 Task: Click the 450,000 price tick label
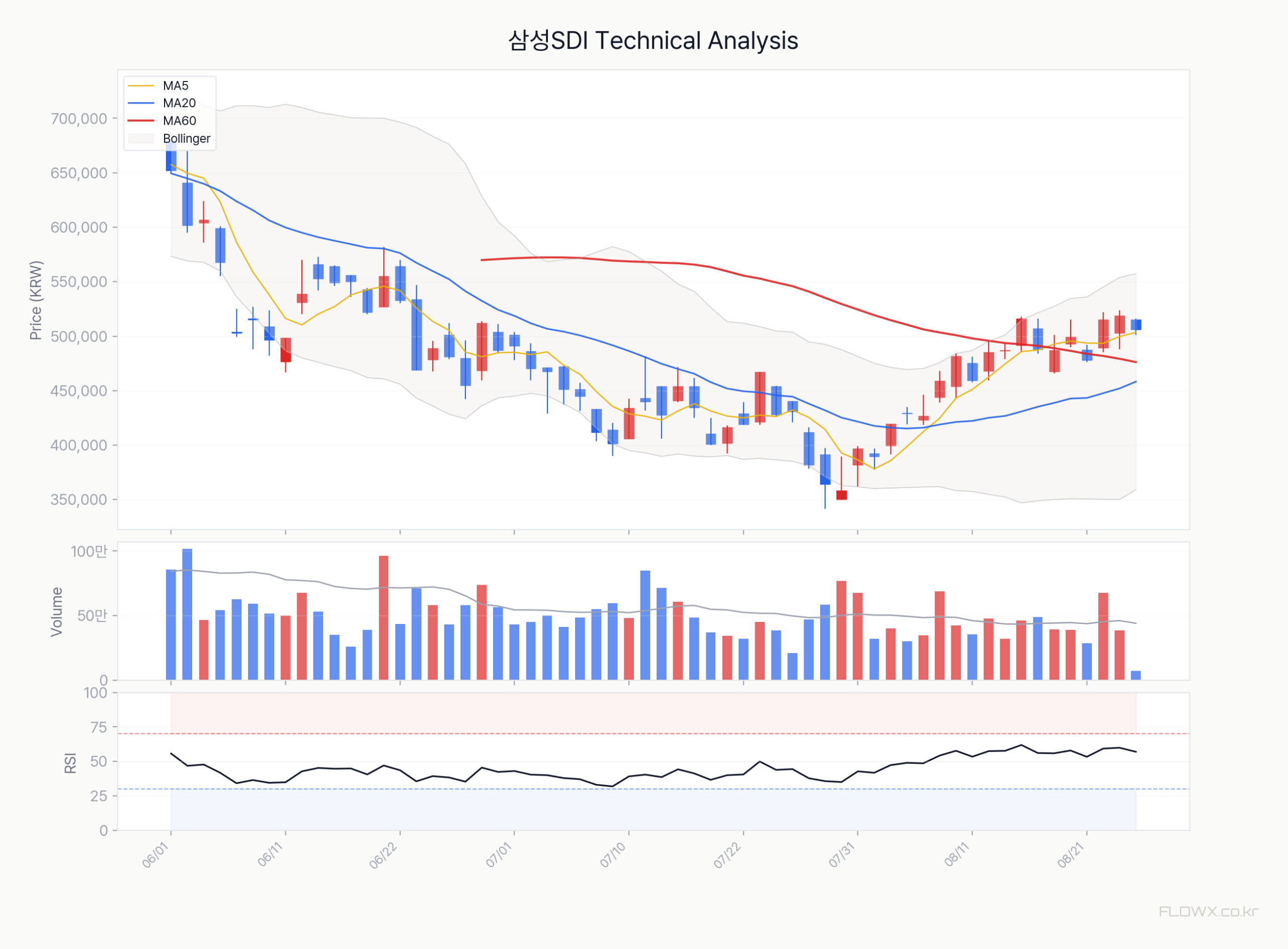tap(78, 391)
